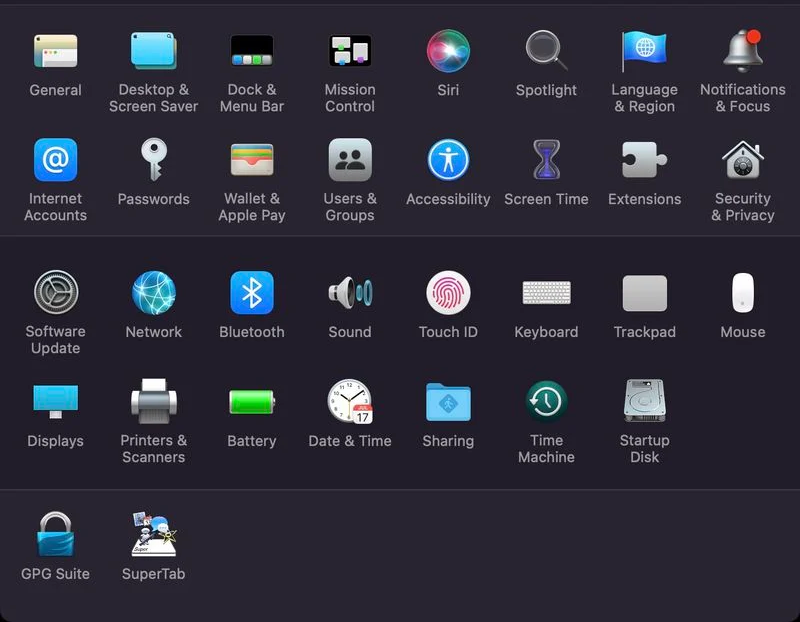Open Network globe icon
Screen dimensions: 800x622
[154, 292]
